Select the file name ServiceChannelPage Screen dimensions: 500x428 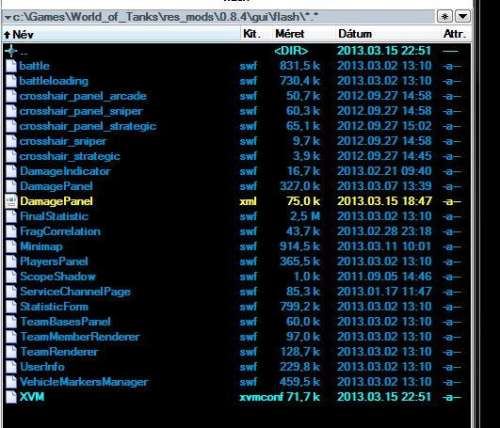[75, 292]
